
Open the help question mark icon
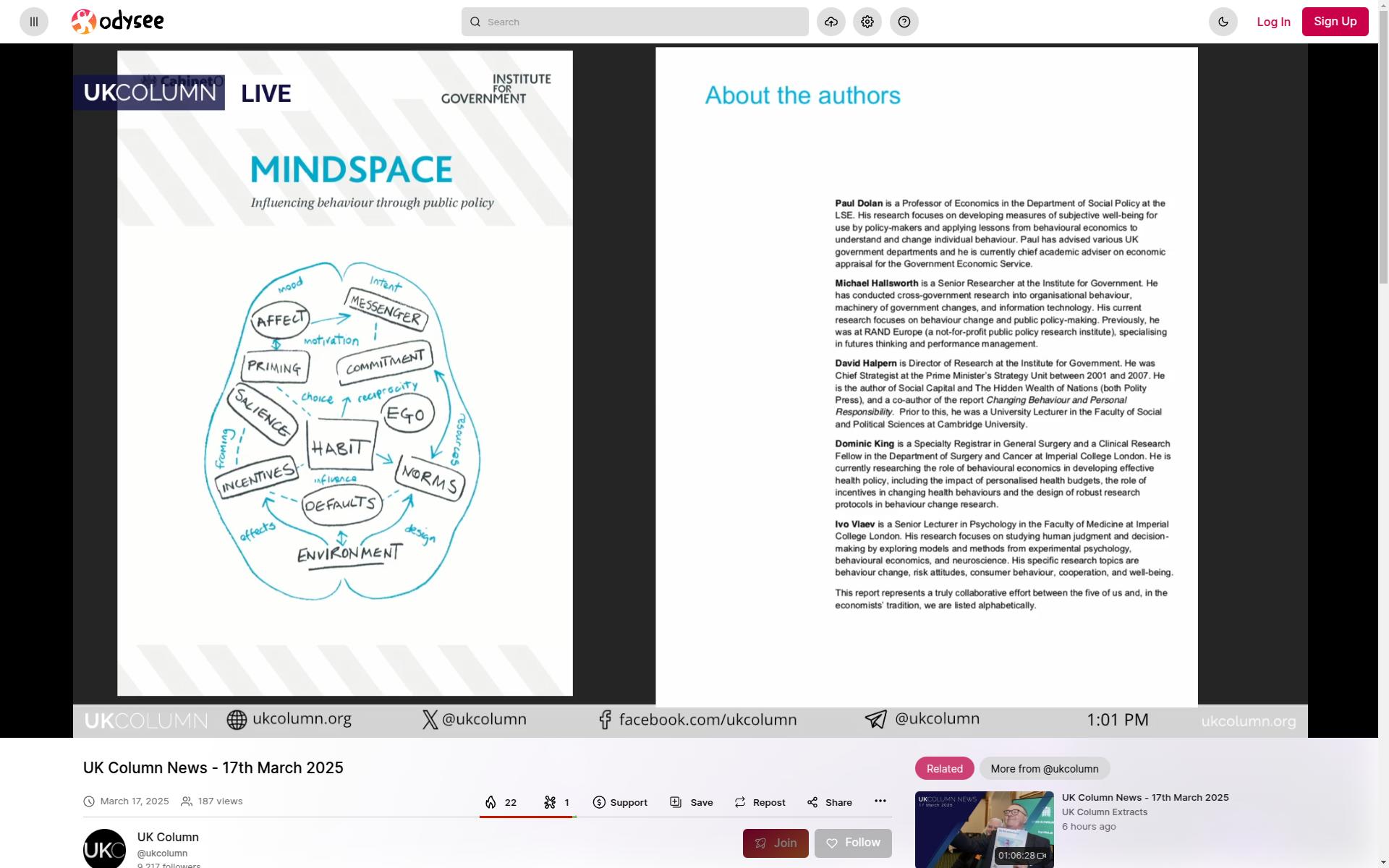pos(904,22)
